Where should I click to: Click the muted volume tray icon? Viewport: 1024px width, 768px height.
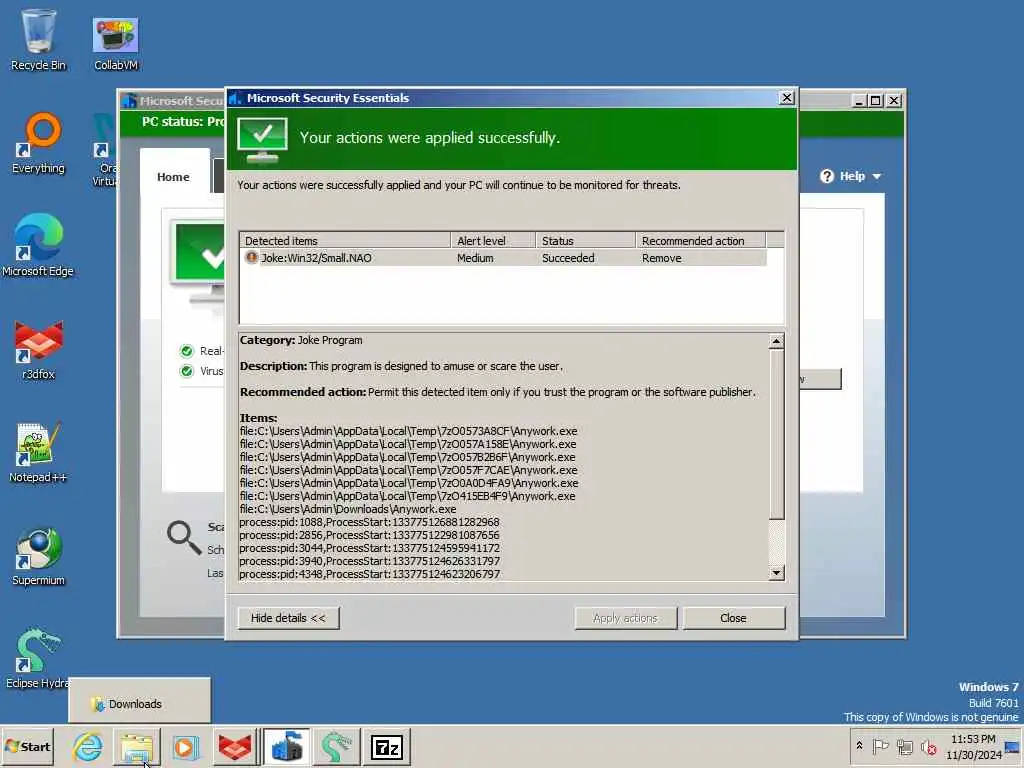928,746
